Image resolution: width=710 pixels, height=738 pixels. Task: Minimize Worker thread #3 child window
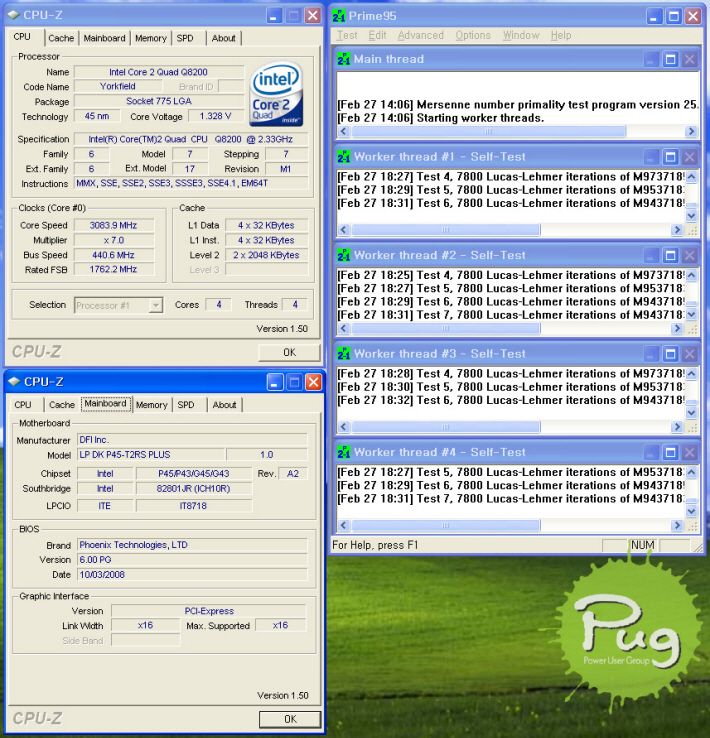[651, 354]
